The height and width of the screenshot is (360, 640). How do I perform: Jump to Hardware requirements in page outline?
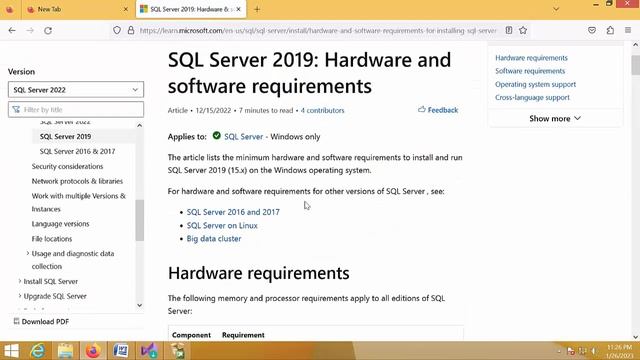click(x=531, y=58)
